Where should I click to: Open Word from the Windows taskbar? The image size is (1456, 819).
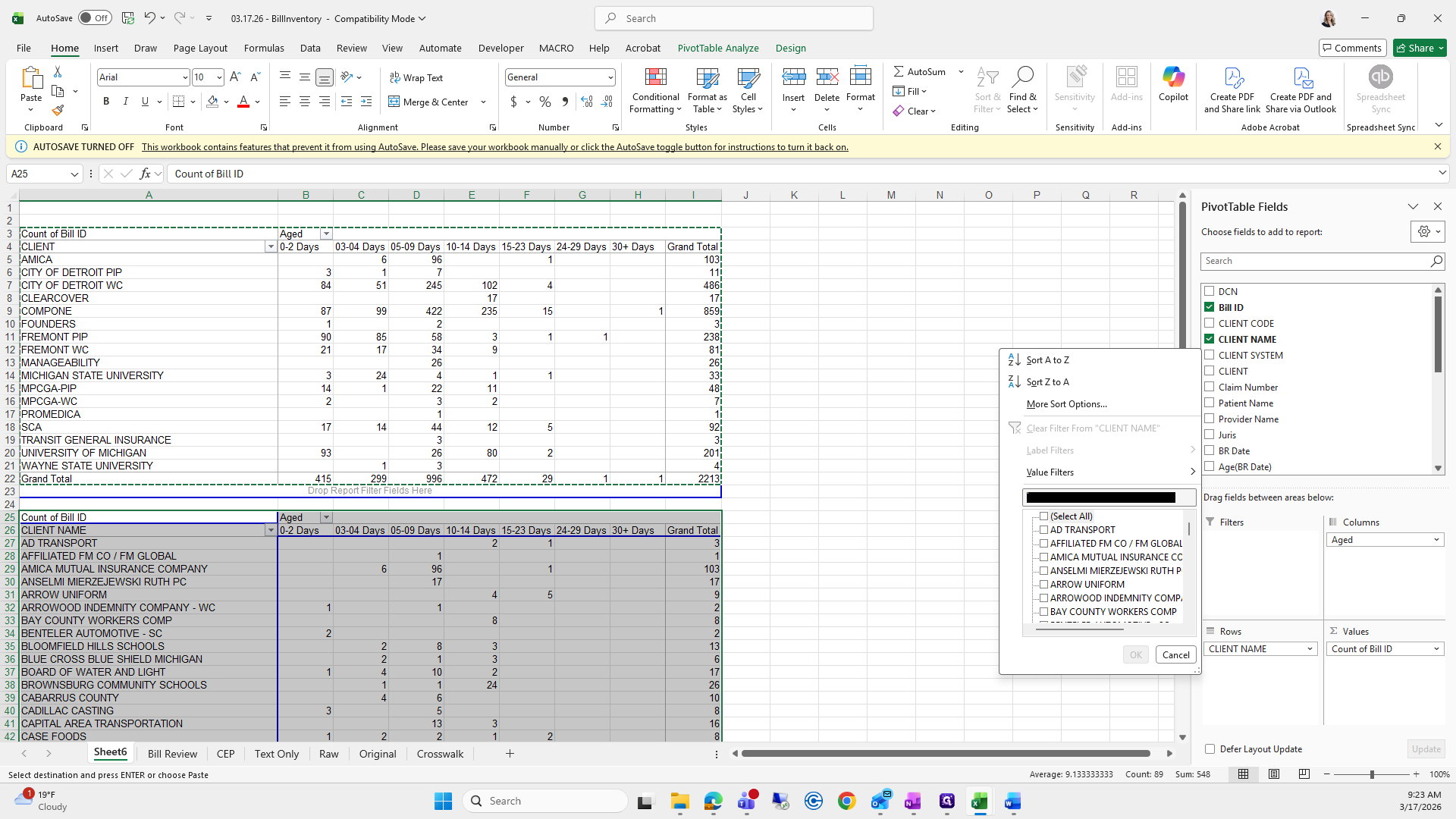click(x=1013, y=802)
